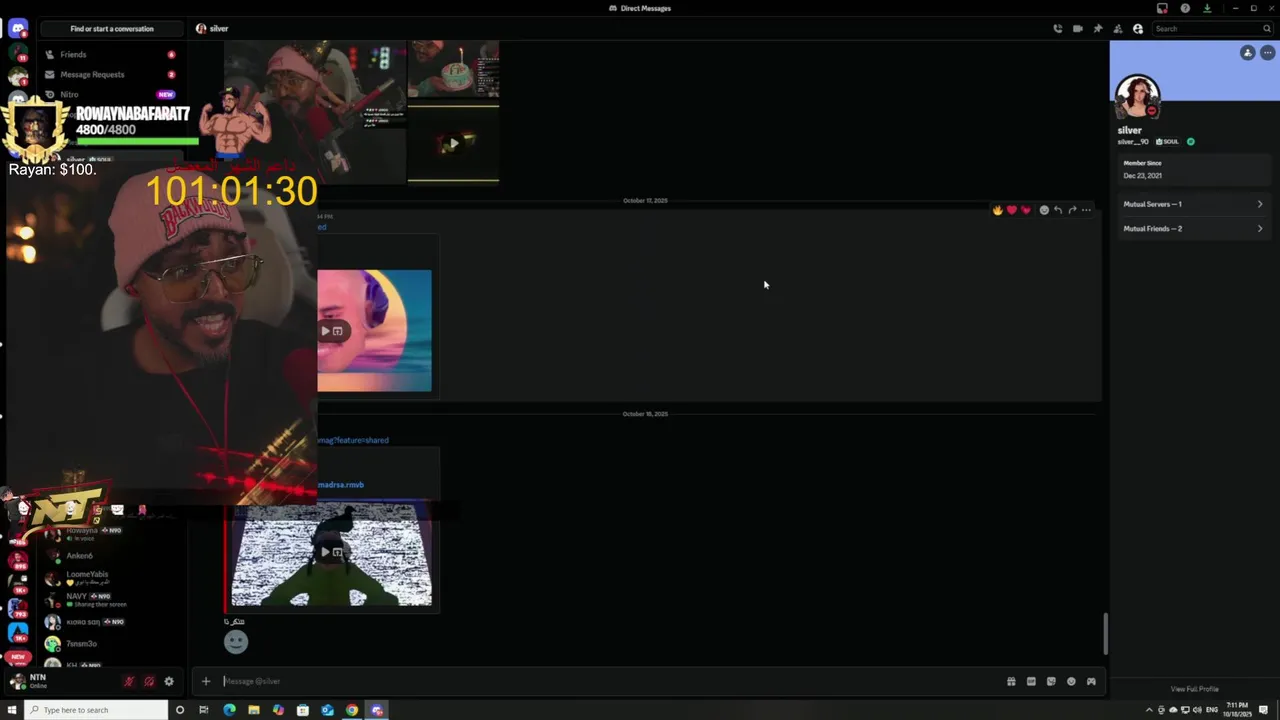
Task: Open the Nitro page
Action: [x=110, y=95]
